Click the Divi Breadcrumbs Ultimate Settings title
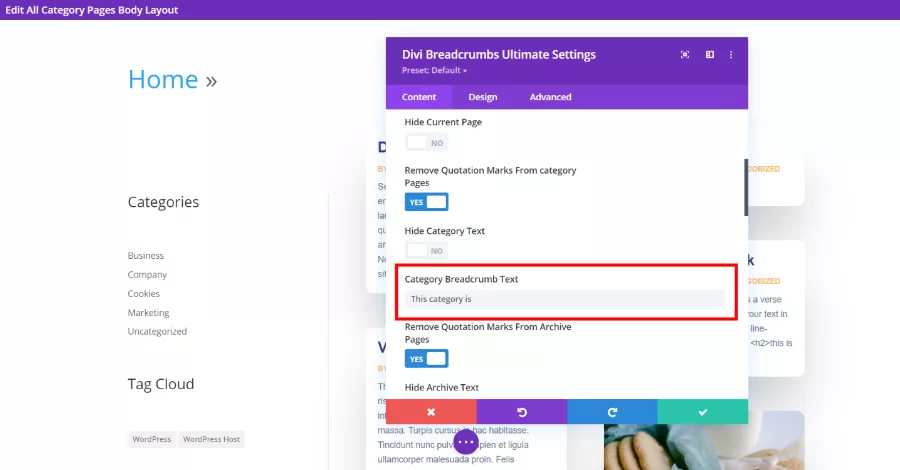This screenshot has height=470, width=900. pos(499,55)
